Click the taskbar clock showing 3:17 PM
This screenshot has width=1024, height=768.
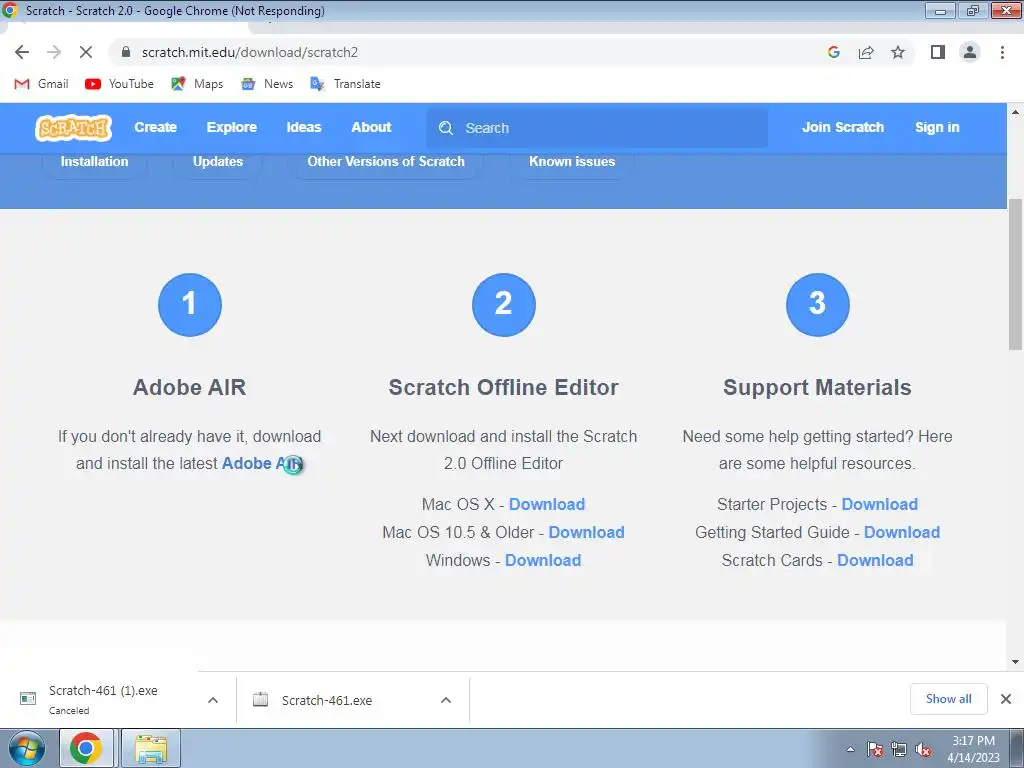(973, 749)
